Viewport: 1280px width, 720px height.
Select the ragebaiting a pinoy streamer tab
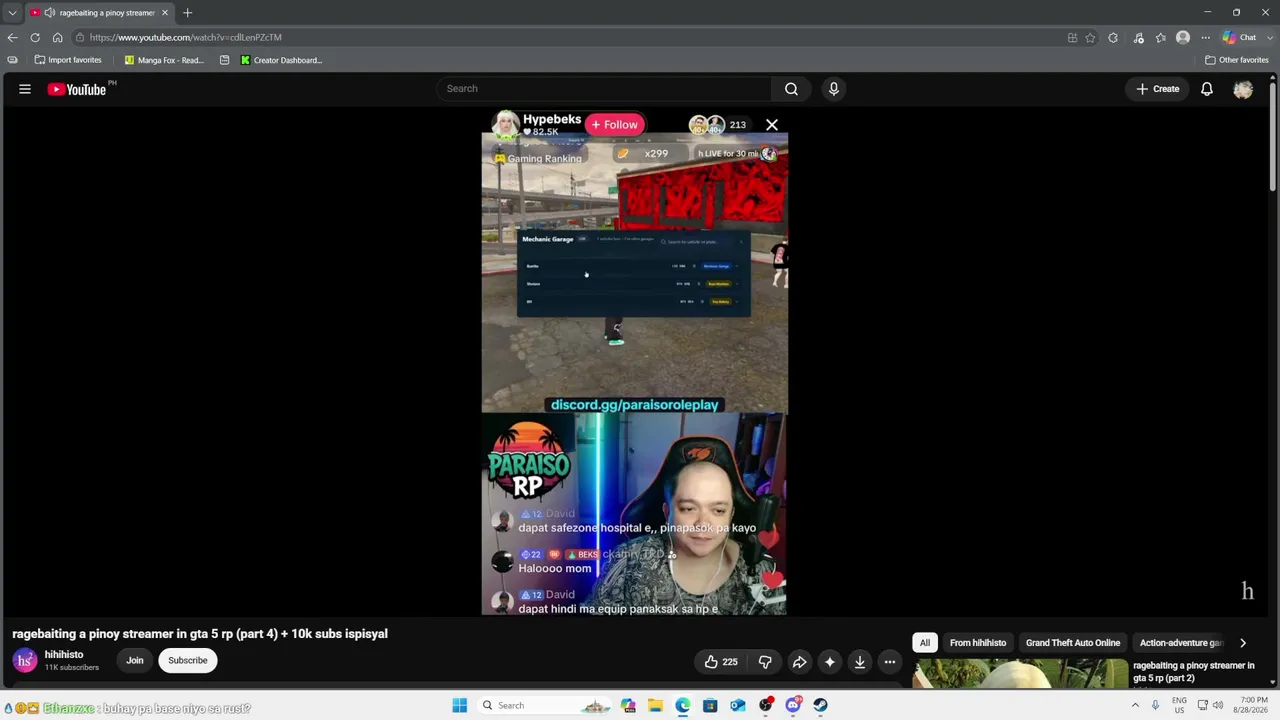coord(99,13)
